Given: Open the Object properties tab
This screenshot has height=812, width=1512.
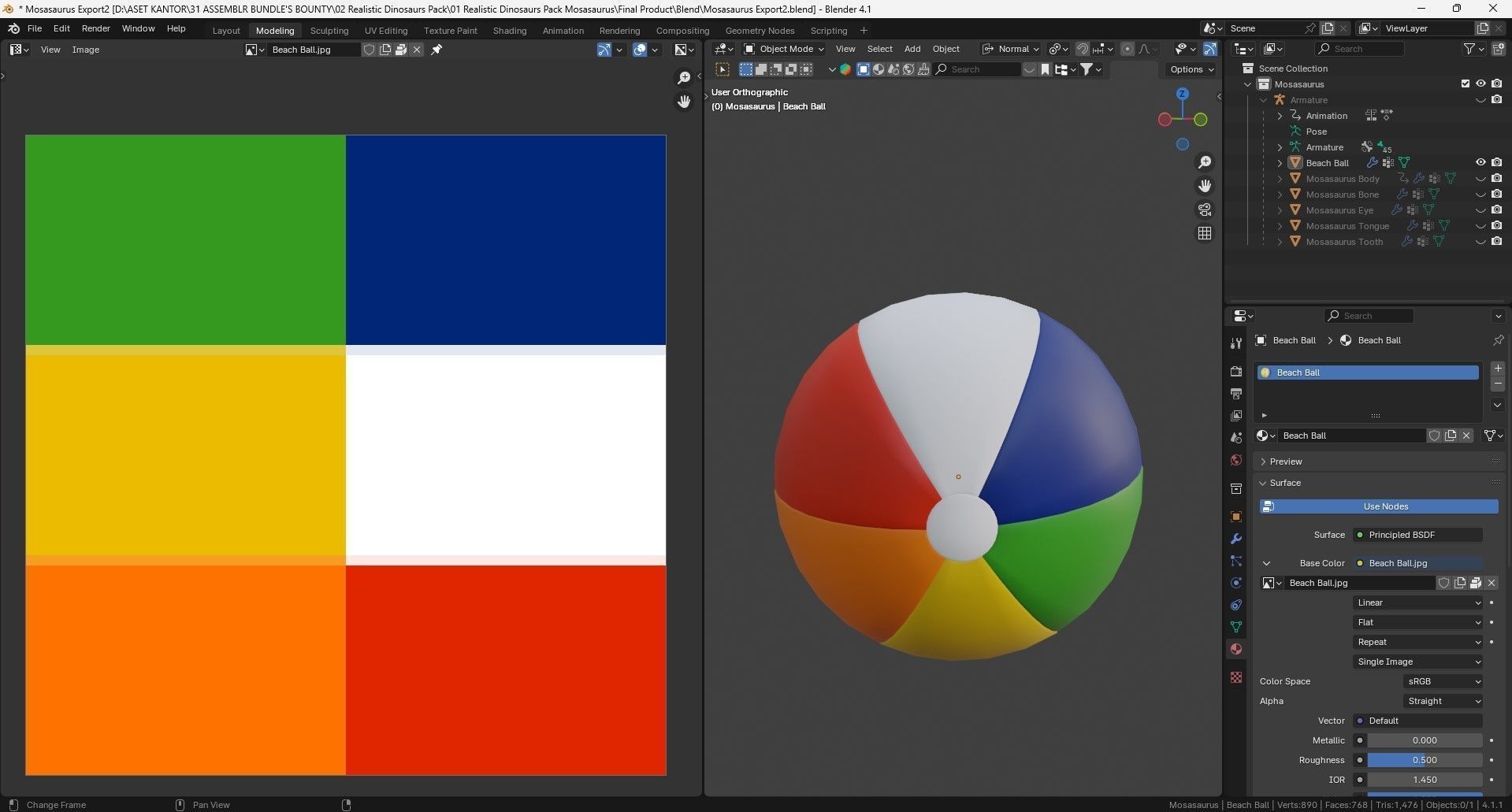Looking at the screenshot, I should coord(1235,517).
